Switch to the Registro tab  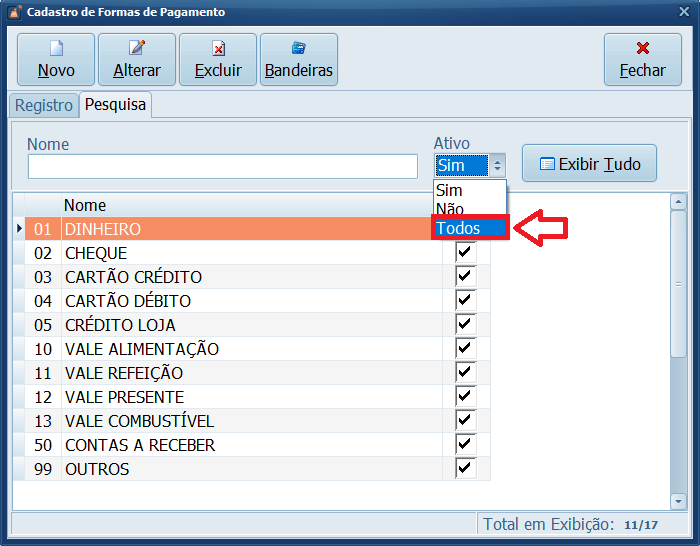[43, 105]
